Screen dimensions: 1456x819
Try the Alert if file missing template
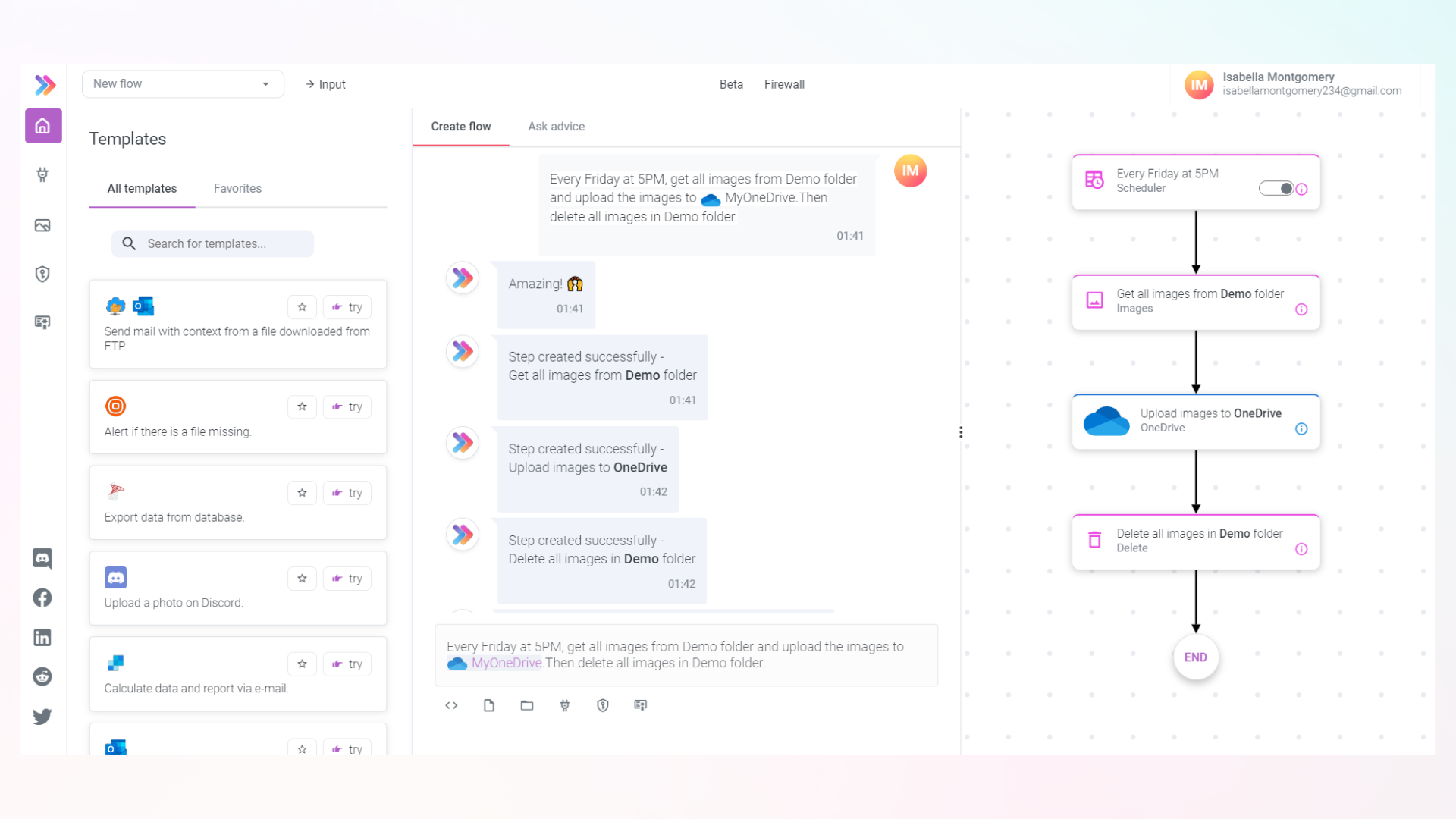point(347,406)
